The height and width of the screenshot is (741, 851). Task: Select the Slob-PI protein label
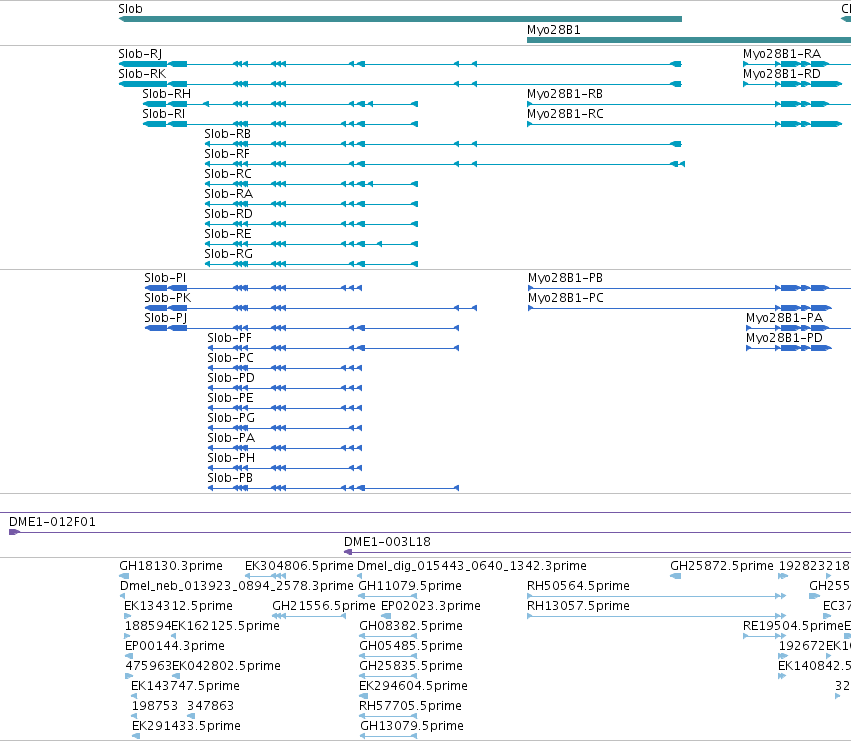[165, 278]
